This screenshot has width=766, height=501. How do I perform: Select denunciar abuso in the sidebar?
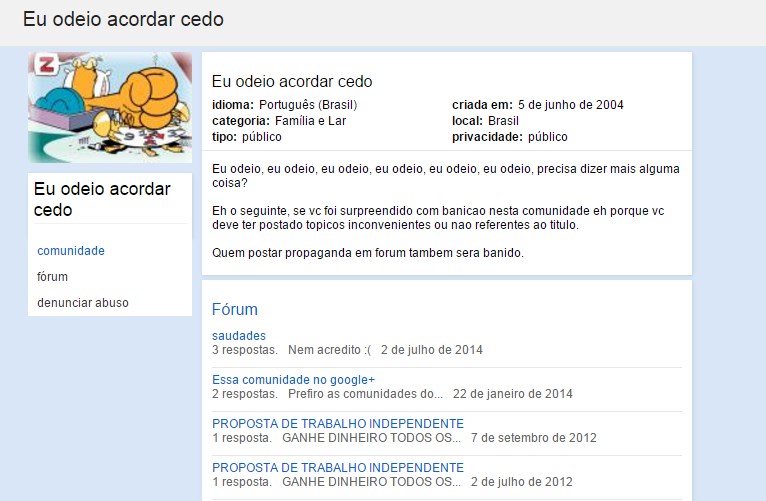[83, 303]
